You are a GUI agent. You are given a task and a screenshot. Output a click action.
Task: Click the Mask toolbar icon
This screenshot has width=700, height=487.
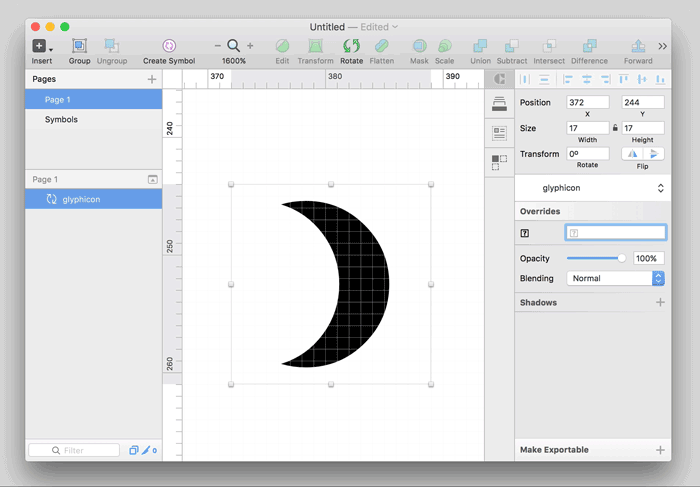coord(419,46)
